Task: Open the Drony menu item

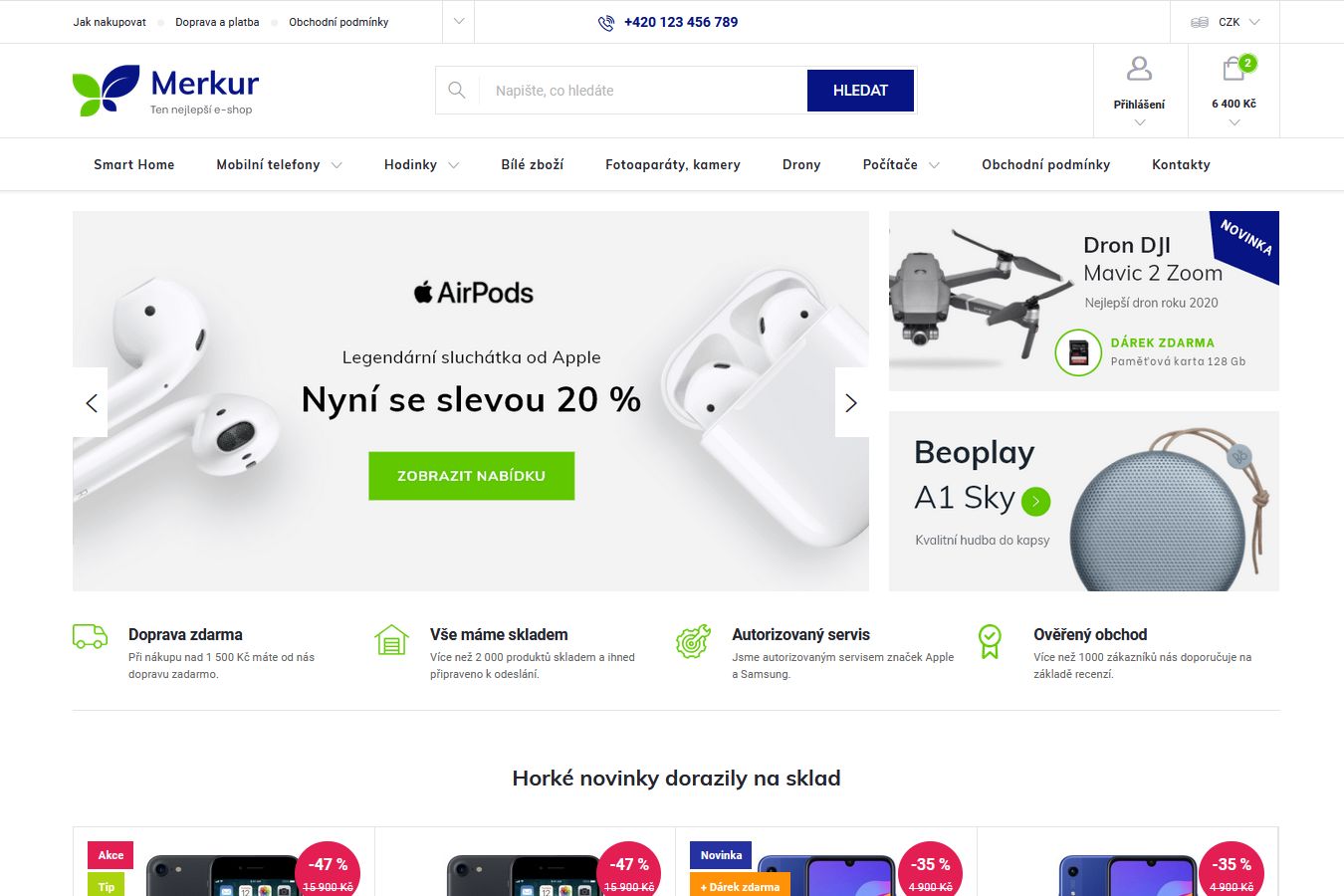Action: coord(801,165)
